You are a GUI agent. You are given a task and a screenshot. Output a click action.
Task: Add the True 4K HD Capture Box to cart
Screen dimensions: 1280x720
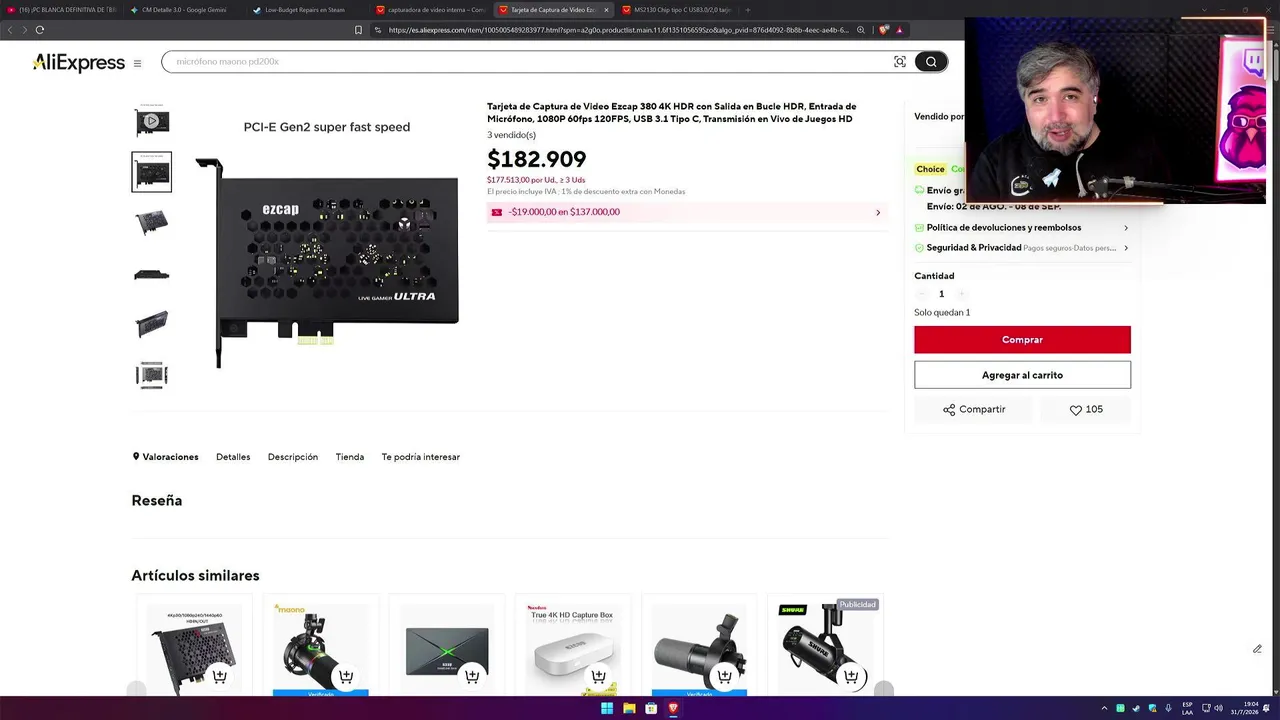pos(598,676)
